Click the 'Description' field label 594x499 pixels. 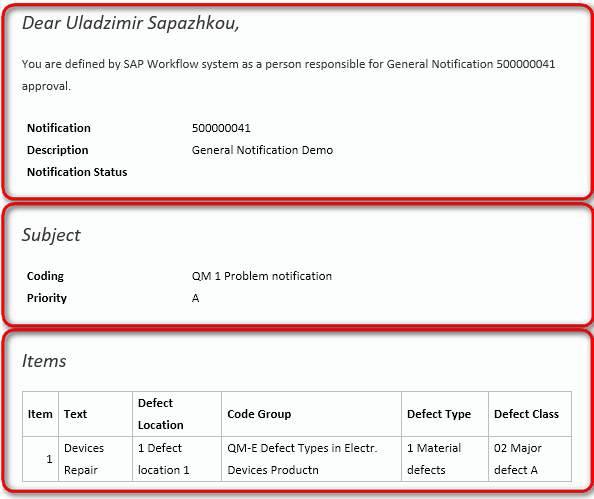58,150
